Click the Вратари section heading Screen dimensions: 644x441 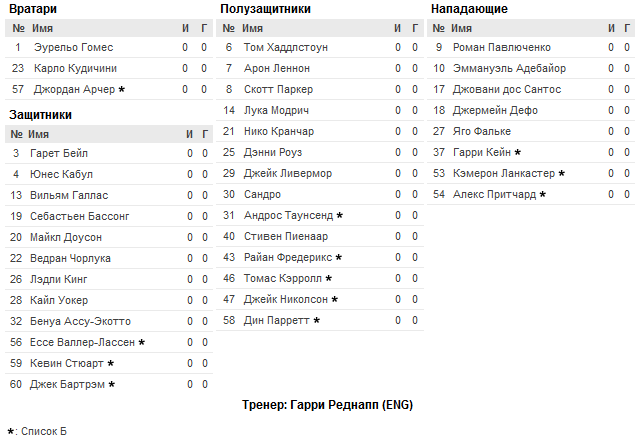click(x=33, y=9)
